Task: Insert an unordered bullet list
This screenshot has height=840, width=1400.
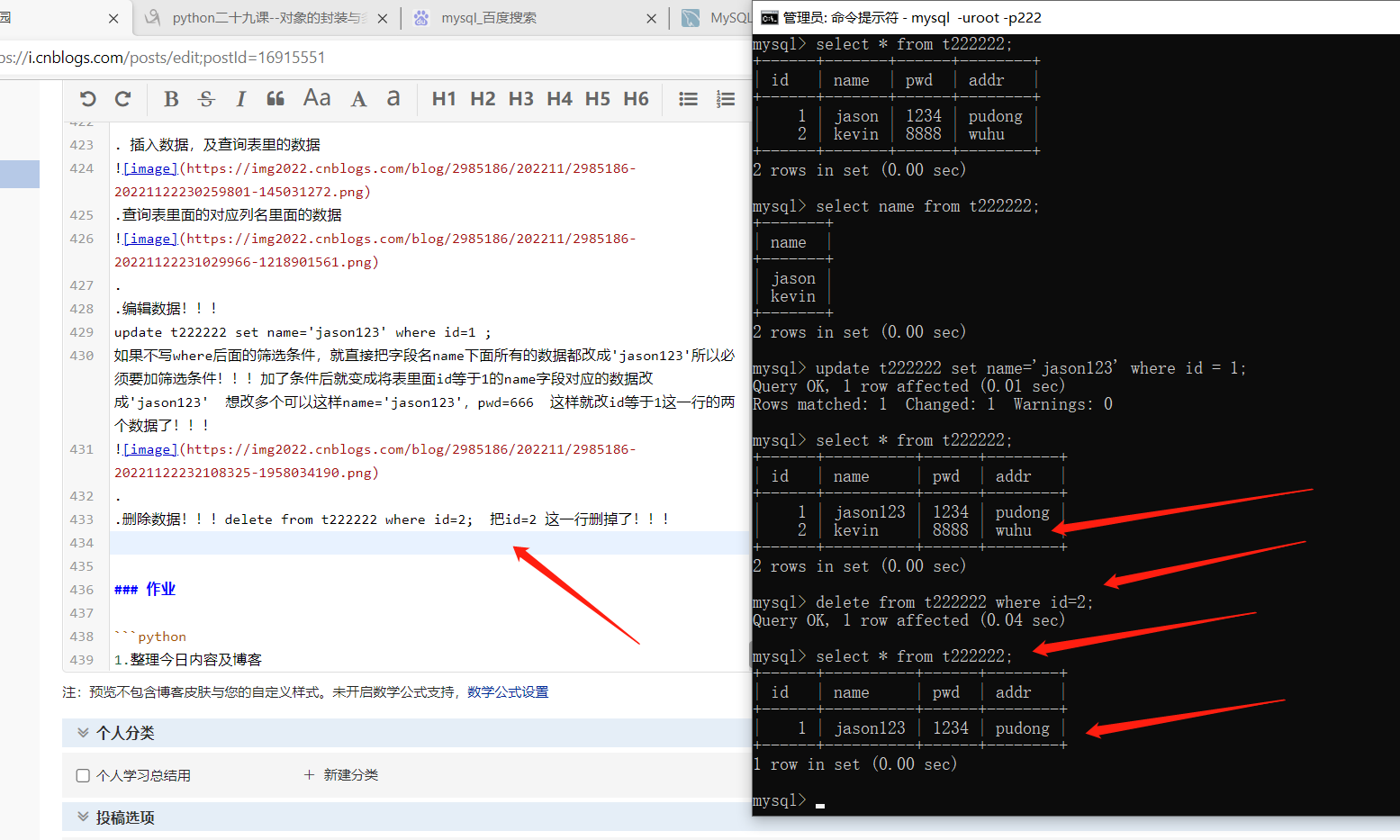Action: tap(689, 99)
